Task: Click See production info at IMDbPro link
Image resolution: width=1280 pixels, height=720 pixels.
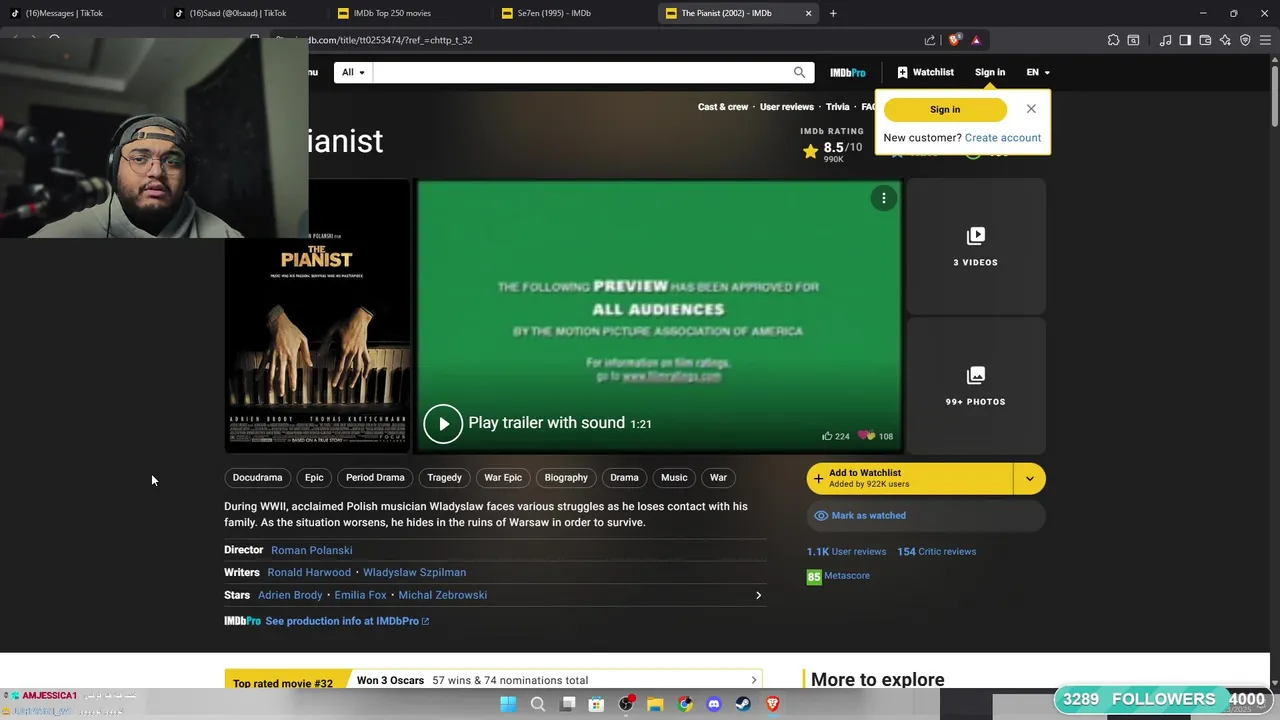Action: 346,621
